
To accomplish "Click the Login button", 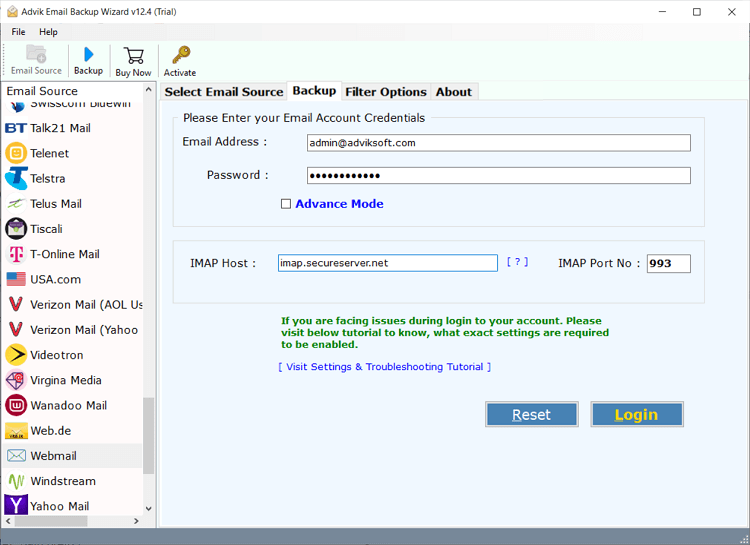I will 637,414.
